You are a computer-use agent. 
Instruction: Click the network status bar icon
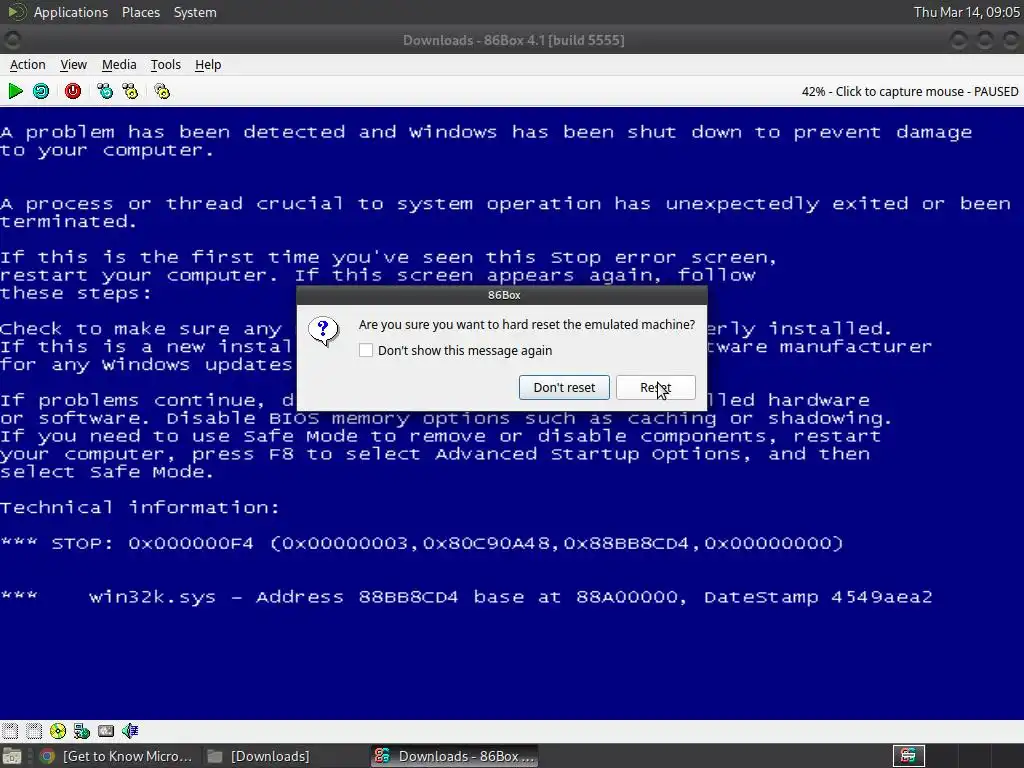[x=82, y=731]
